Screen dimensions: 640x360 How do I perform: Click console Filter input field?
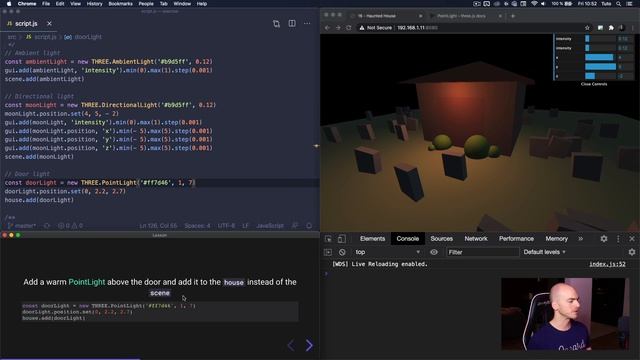pyautogui.click(x=482, y=252)
